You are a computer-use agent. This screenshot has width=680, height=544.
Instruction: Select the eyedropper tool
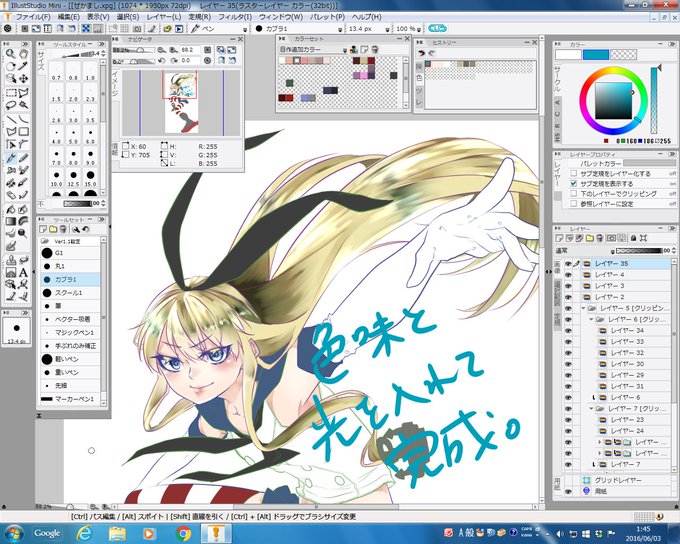[x=23, y=66]
